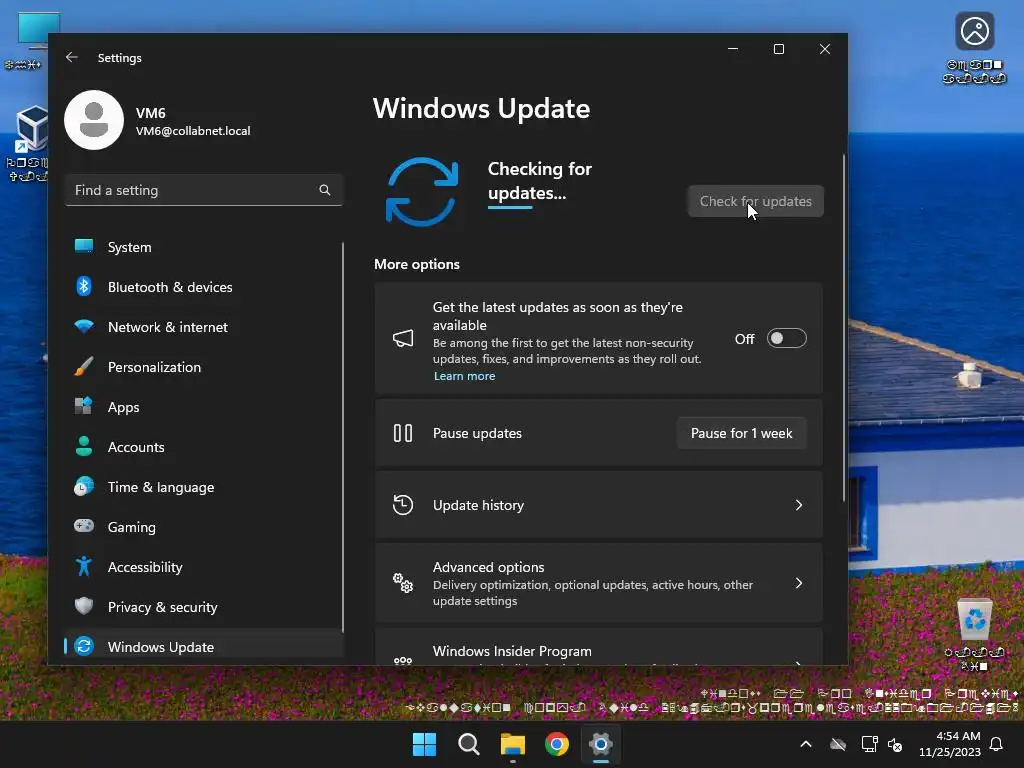
Task: Click the cloud sync tray icon
Action: point(838,744)
